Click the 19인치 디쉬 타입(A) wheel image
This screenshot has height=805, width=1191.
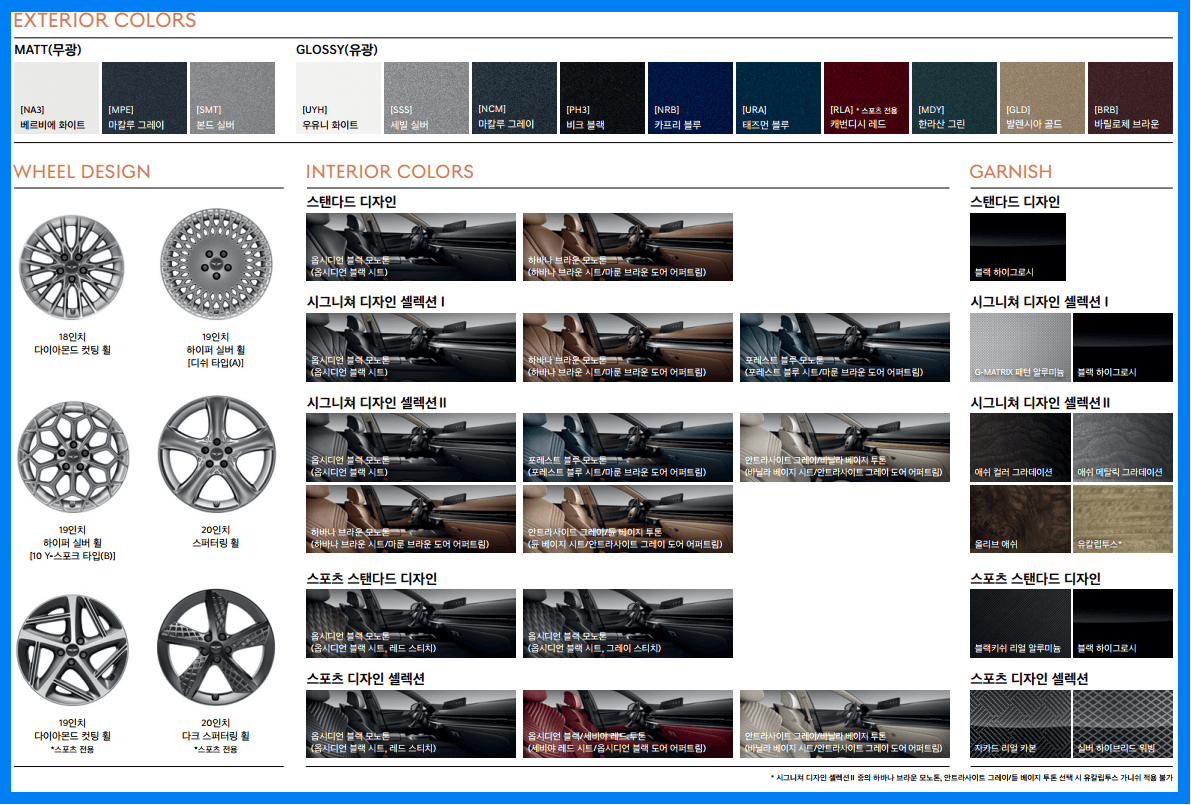pyautogui.click(x=216, y=265)
